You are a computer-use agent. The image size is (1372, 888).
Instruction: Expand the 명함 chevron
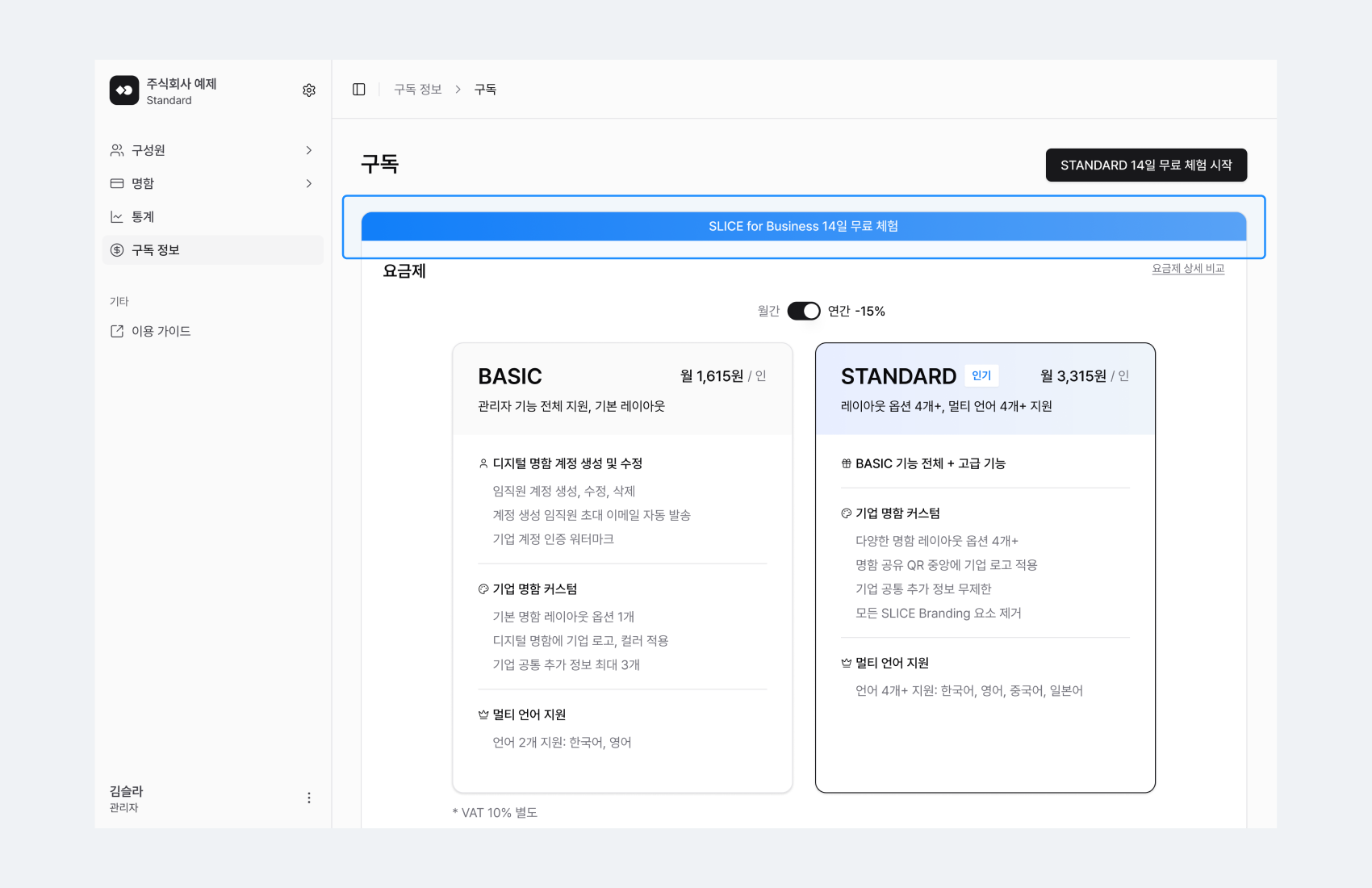point(309,183)
